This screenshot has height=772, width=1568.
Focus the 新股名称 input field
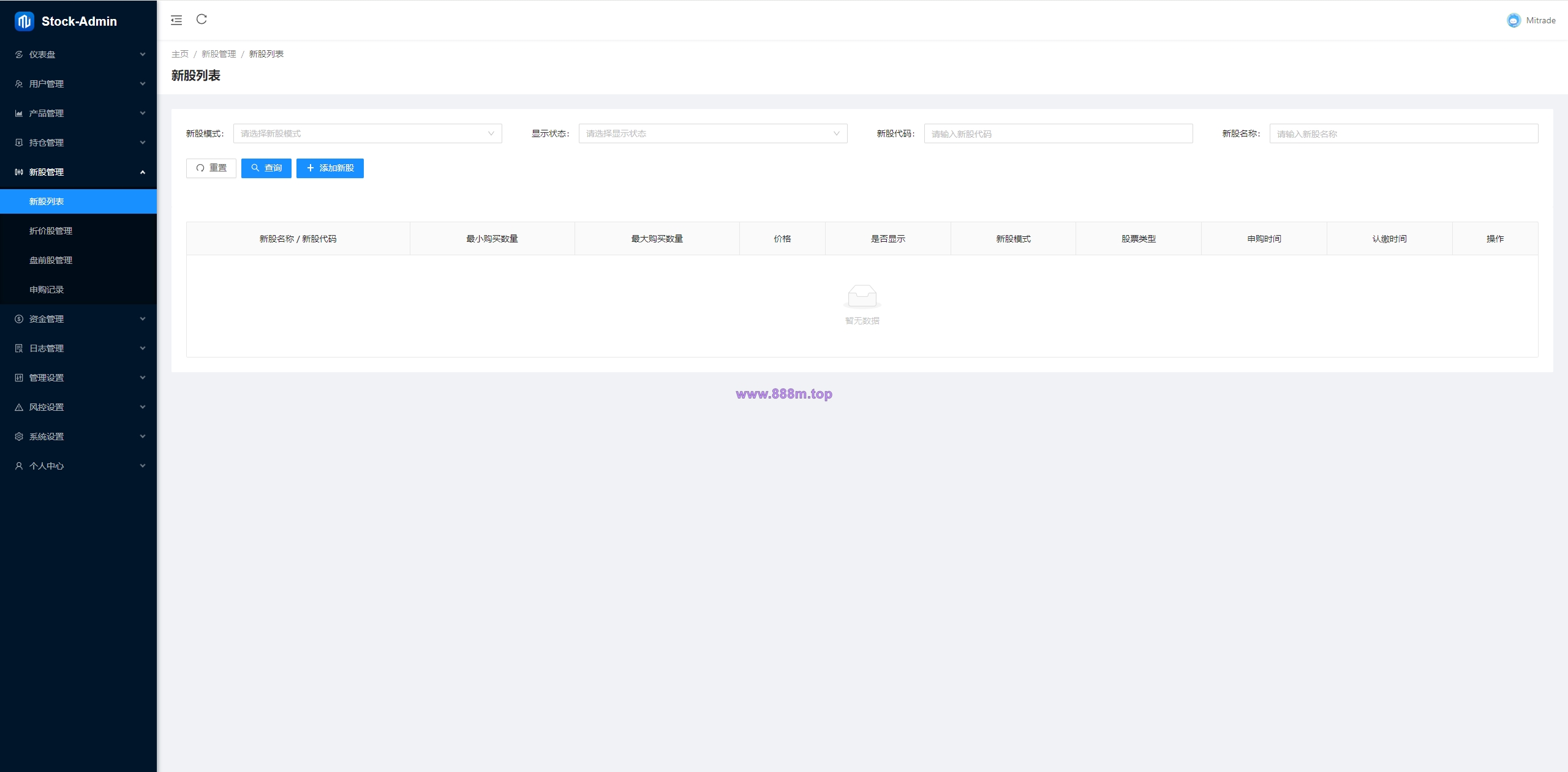click(x=1404, y=133)
